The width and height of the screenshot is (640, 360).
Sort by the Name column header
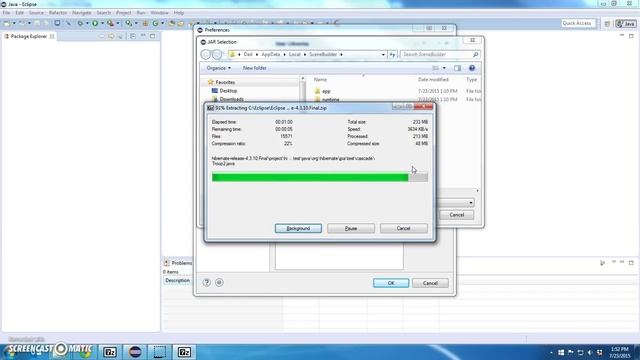320,80
